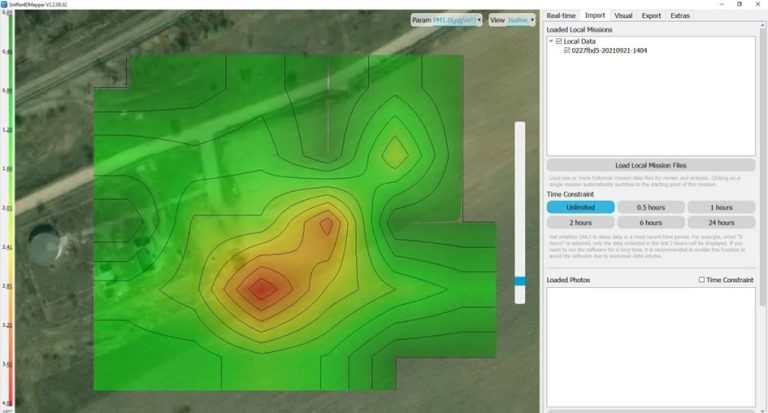This screenshot has width=768, height=413.
Task: Select the Unlimited time constraint
Action: coord(580,207)
